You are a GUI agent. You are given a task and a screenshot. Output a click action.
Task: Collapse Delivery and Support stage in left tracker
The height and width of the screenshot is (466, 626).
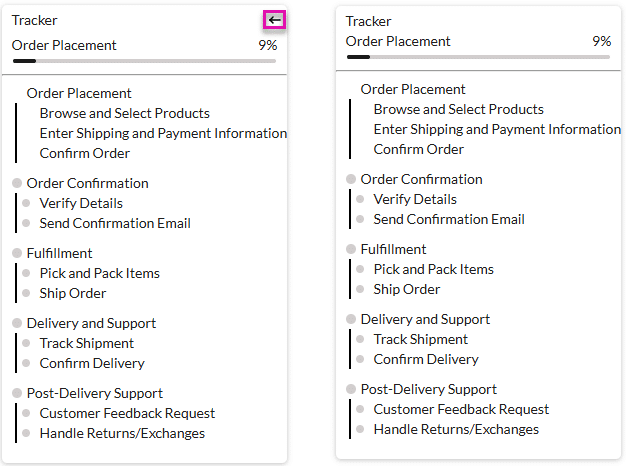point(92,323)
